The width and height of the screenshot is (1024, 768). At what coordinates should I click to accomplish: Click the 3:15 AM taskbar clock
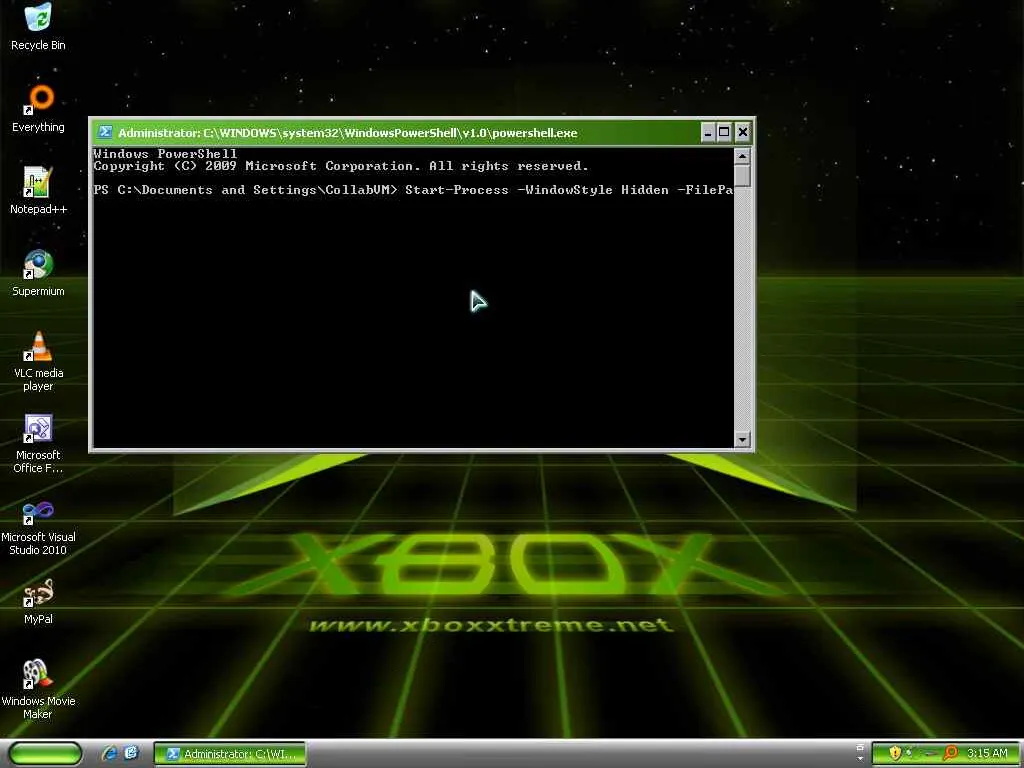point(987,753)
